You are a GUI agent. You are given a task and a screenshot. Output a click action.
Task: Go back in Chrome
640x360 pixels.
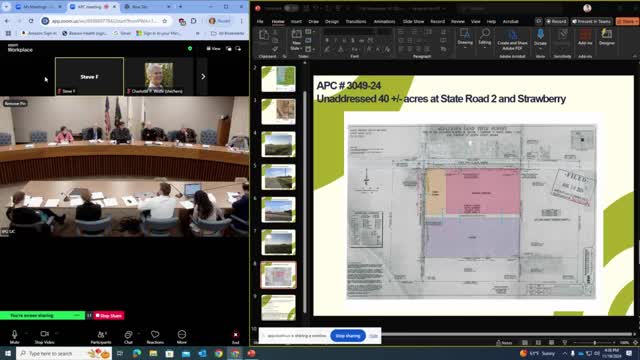coord(7,21)
